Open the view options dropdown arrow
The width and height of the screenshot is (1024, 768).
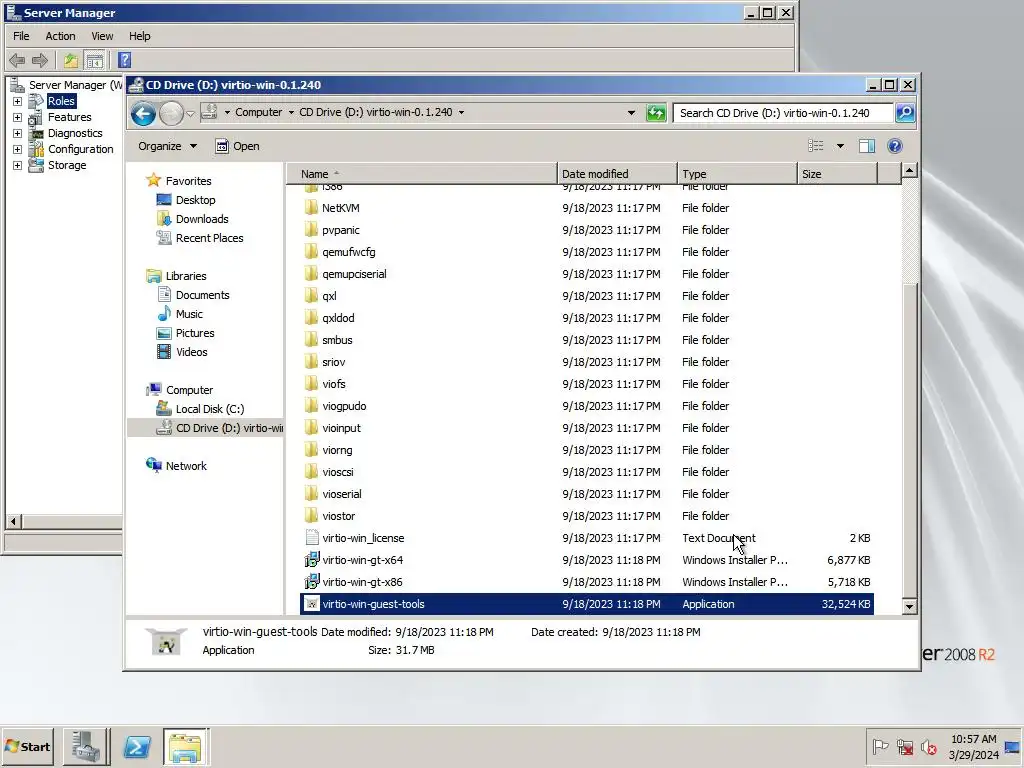(840, 146)
